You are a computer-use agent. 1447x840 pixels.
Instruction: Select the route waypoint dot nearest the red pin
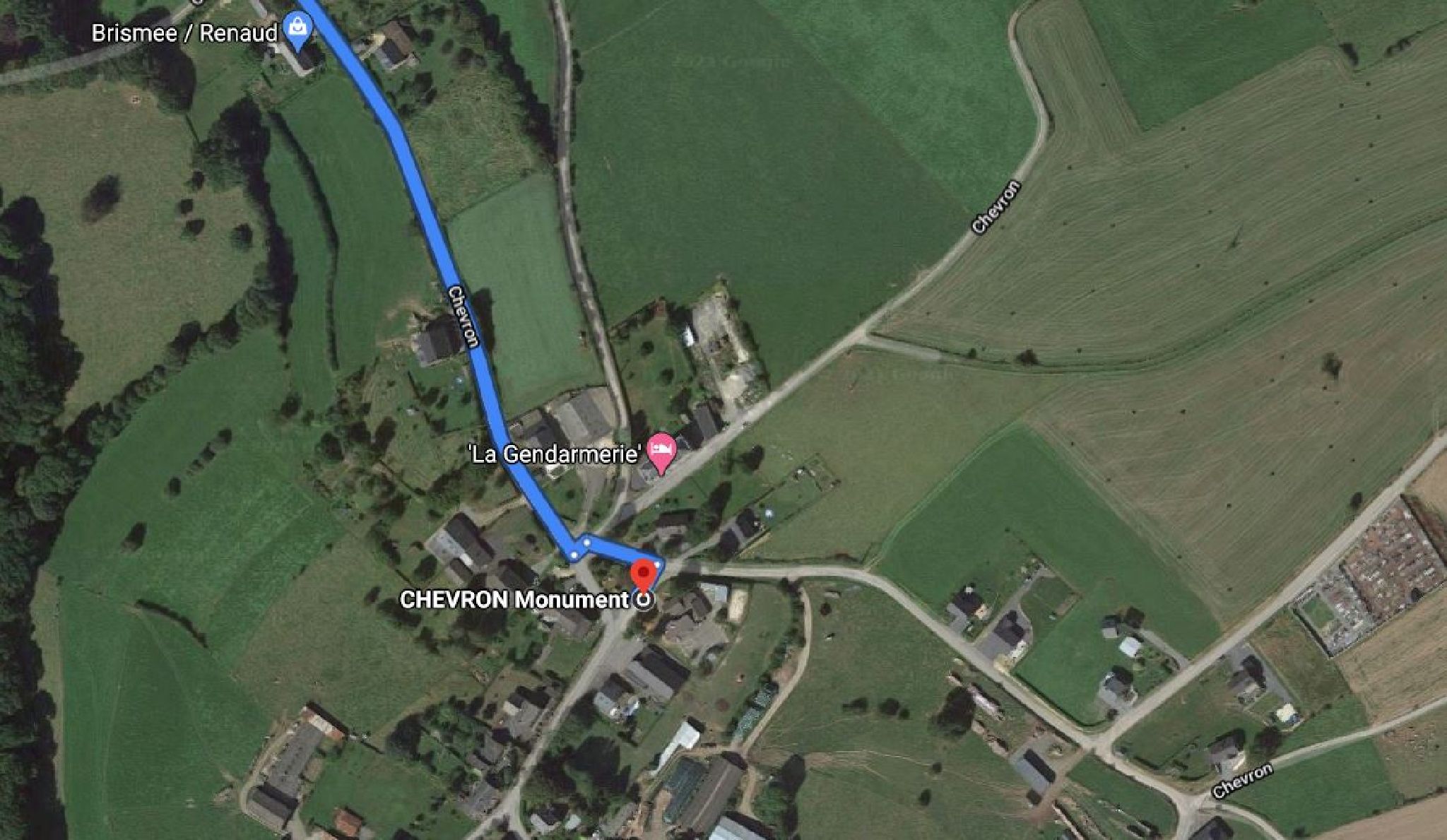coord(658,564)
